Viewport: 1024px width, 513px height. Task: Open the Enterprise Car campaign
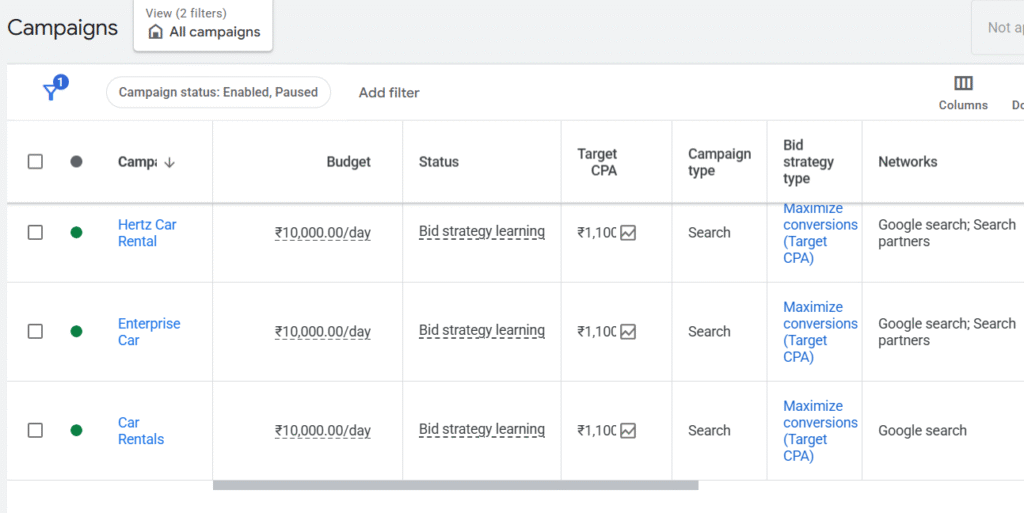(x=149, y=332)
